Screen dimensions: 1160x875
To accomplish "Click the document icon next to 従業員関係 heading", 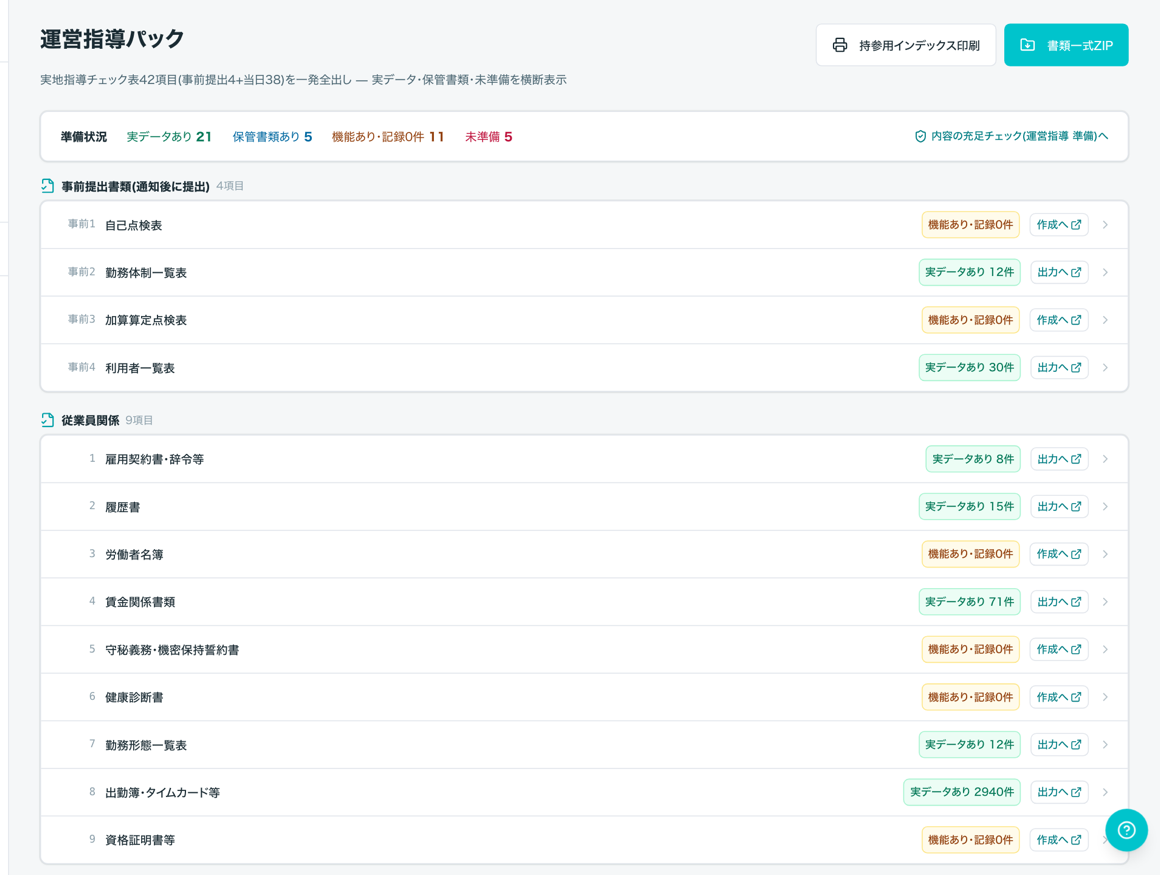I will tap(47, 420).
